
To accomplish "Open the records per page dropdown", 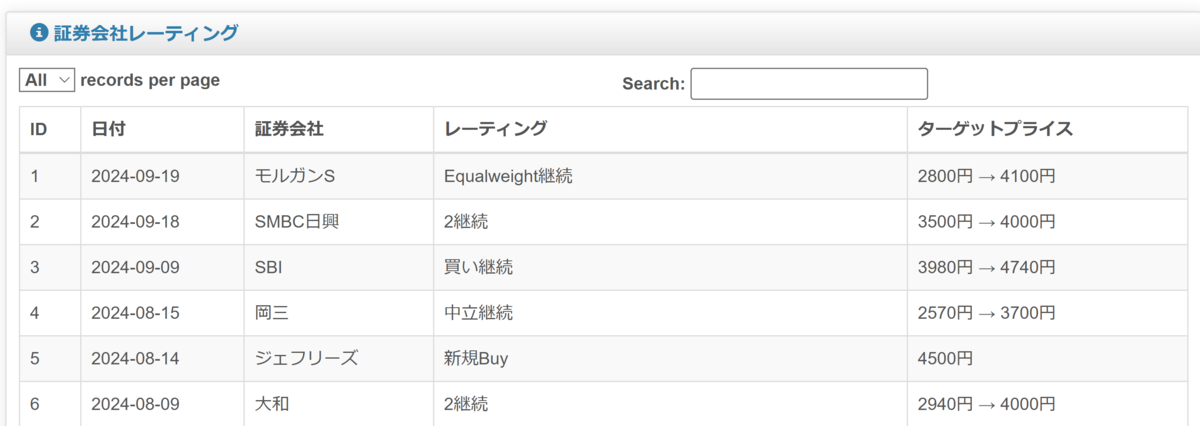I will (47, 80).
